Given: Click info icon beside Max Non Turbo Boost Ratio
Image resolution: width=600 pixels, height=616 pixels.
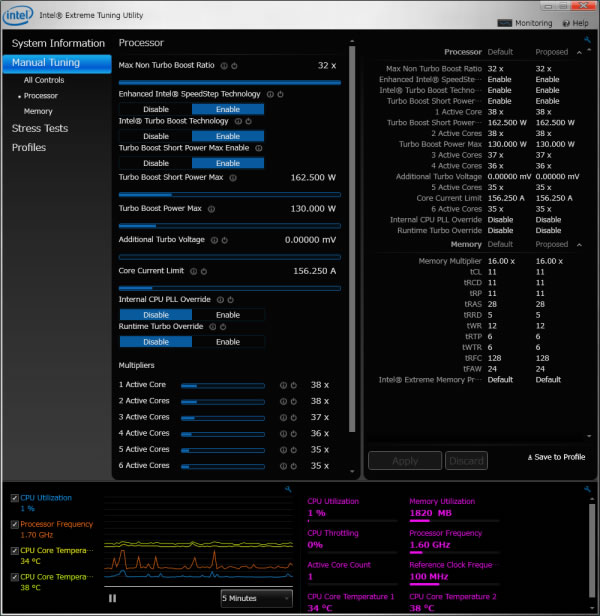Looking at the screenshot, I should click(224, 66).
